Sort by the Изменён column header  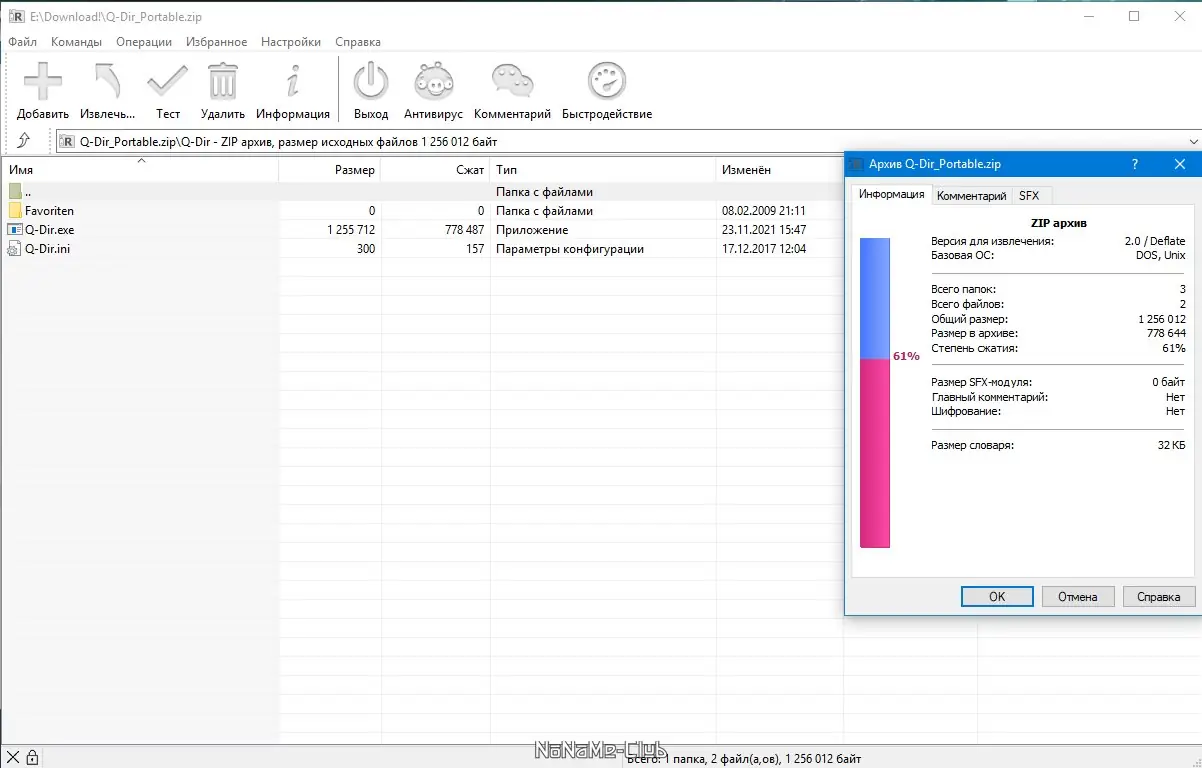[x=780, y=170]
